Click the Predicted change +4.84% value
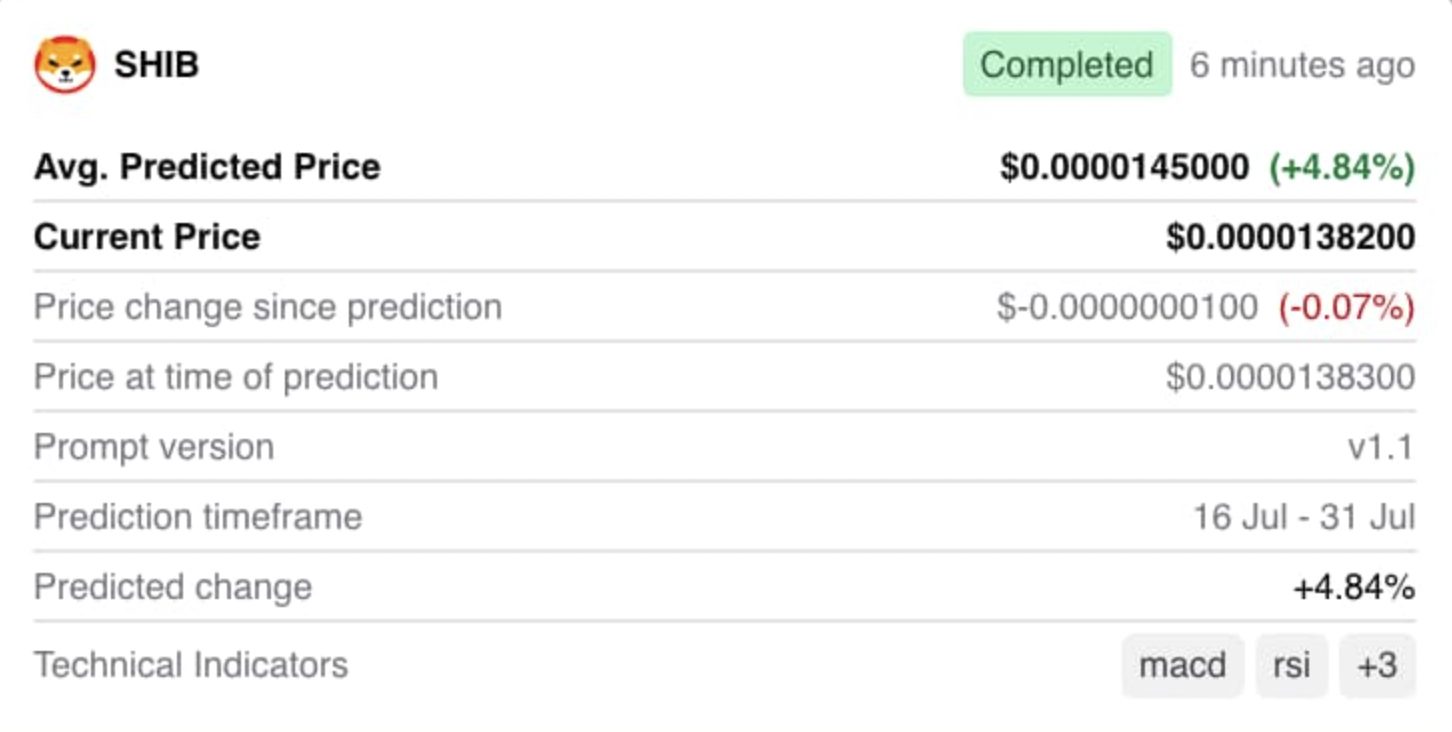The height and width of the screenshot is (732, 1452). tap(1354, 588)
